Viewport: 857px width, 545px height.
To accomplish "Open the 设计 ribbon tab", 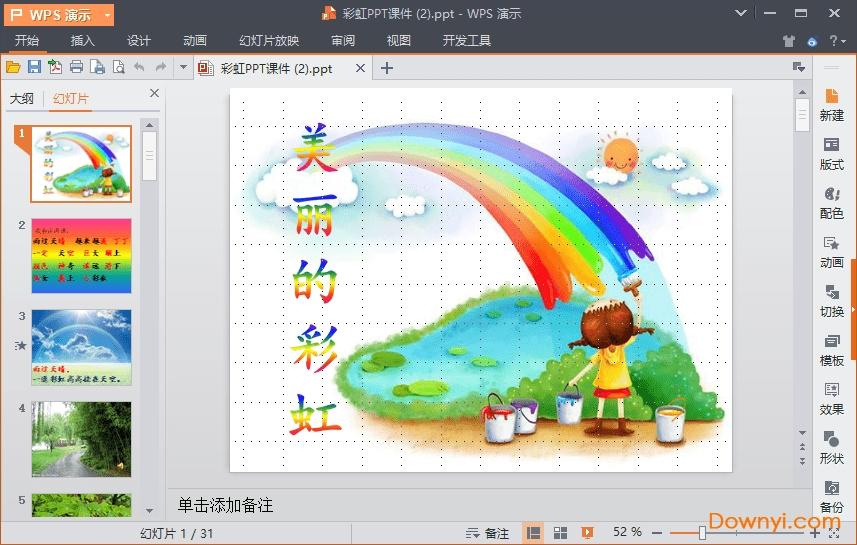I will tap(139, 40).
